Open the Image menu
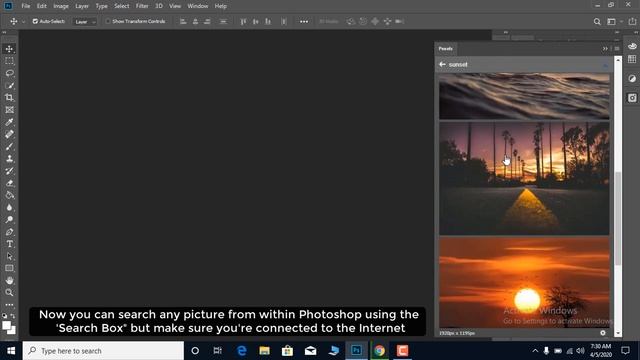The image size is (640, 360). [x=61, y=6]
